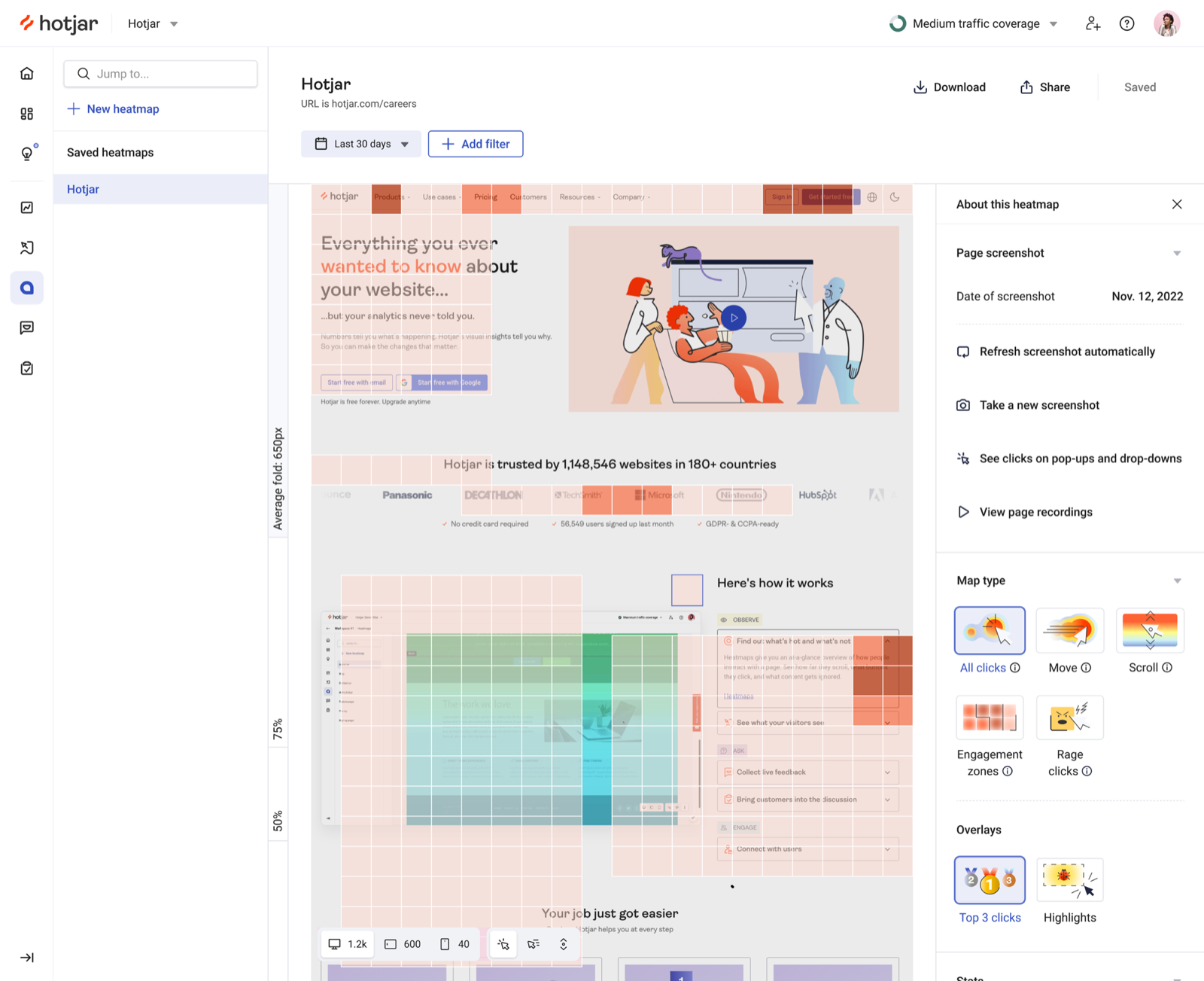Screen dimensions: 1204x981
Task: Click the Saved status button
Action: 1140,87
